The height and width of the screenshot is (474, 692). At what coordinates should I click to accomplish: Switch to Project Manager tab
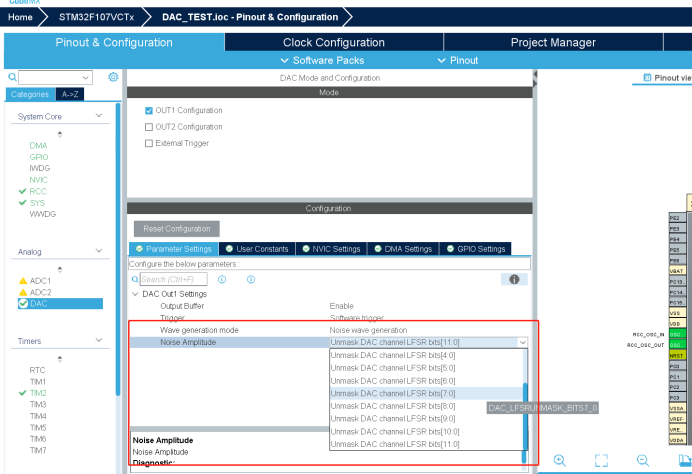[553, 42]
